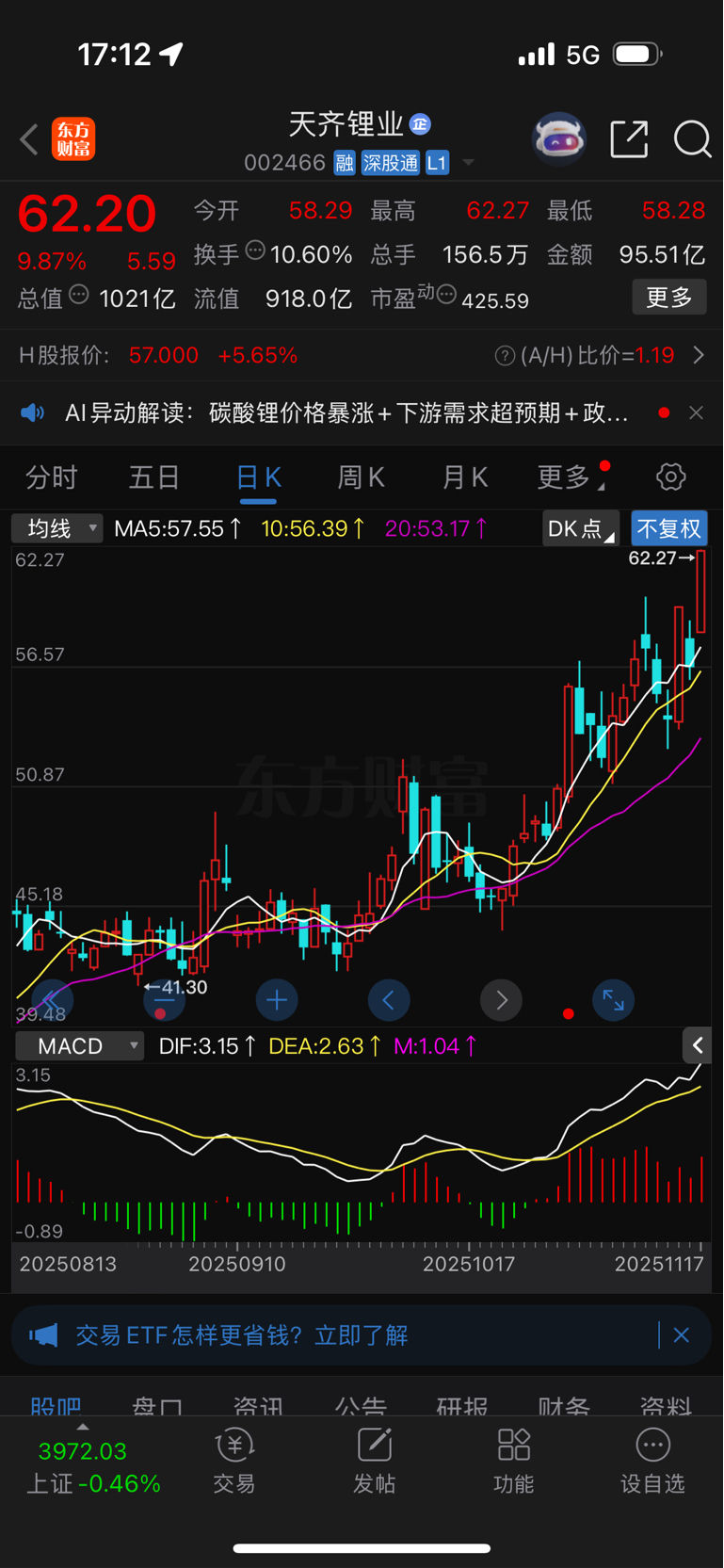Tap the MA5:57.55 value

point(178,528)
